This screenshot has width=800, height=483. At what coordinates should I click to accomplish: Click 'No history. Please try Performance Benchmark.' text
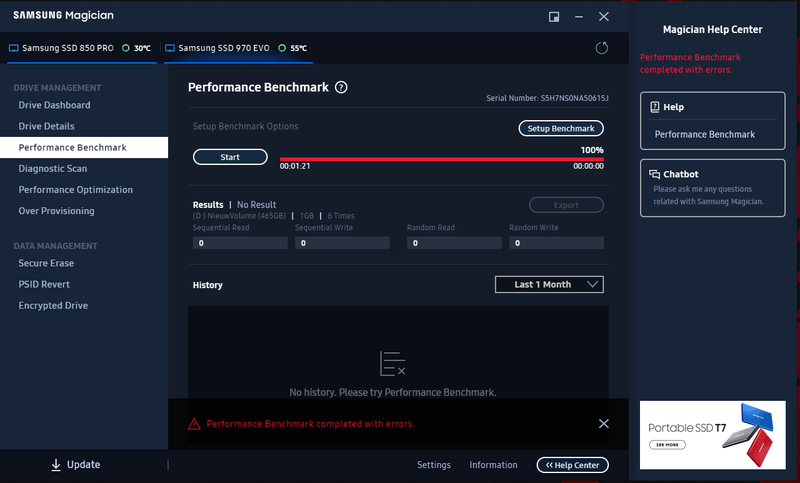click(392, 392)
